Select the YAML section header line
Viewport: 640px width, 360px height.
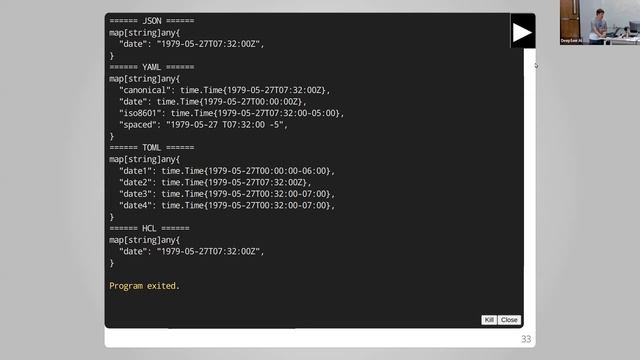tap(152, 67)
